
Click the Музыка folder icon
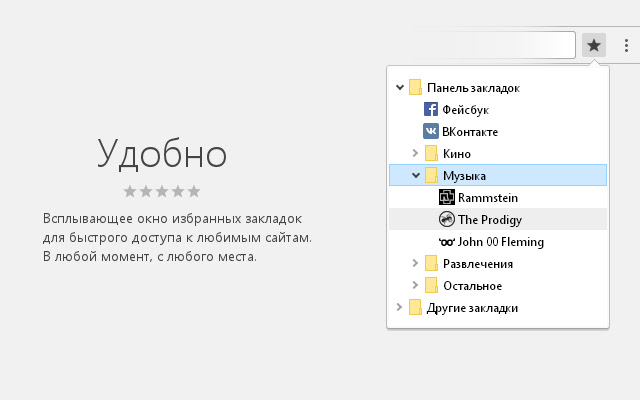[431, 175]
